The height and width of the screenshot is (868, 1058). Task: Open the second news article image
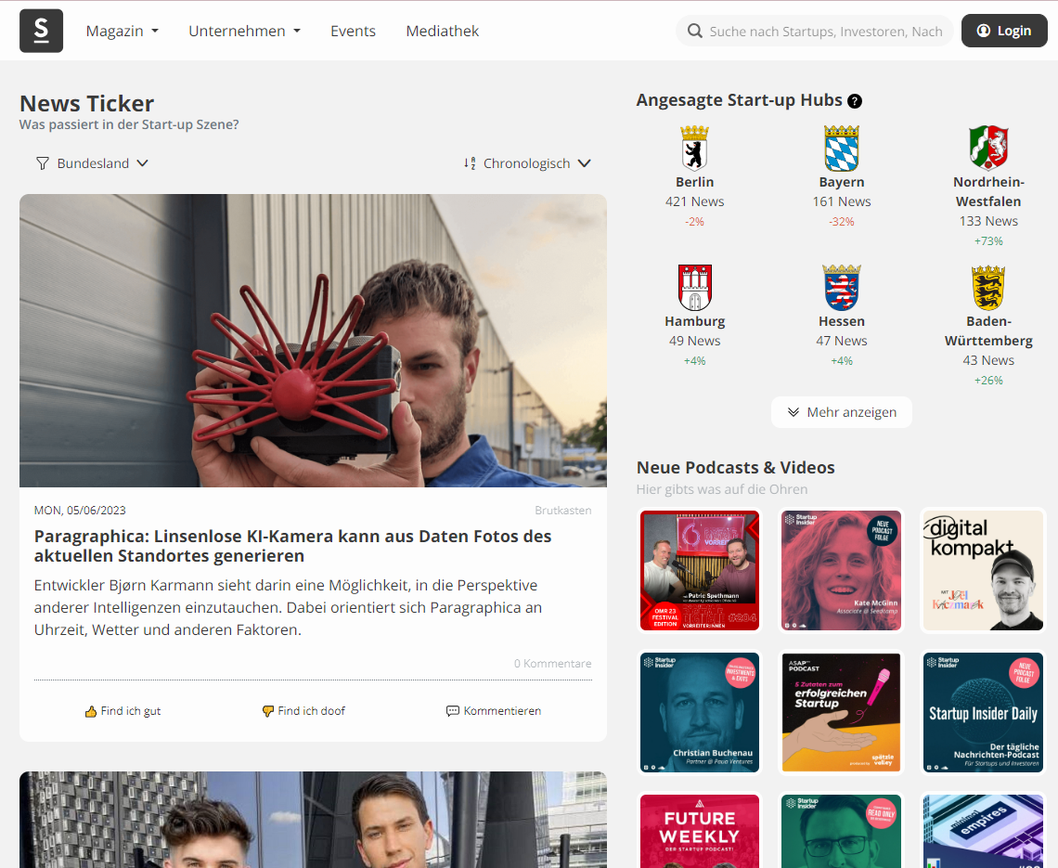tap(313, 819)
